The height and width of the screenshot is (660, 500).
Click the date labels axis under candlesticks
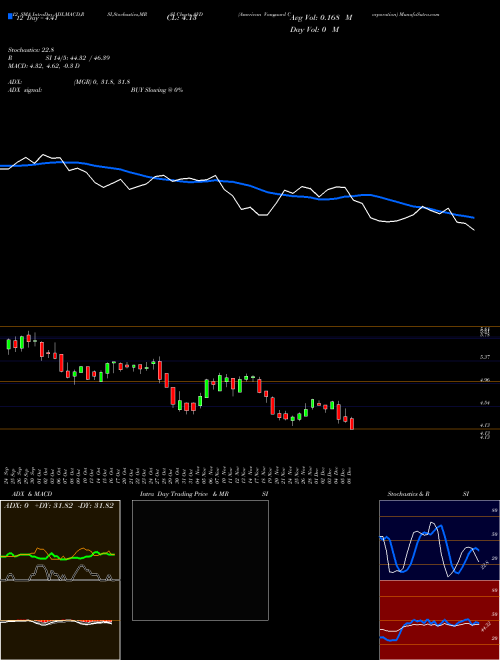click(178, 474)
